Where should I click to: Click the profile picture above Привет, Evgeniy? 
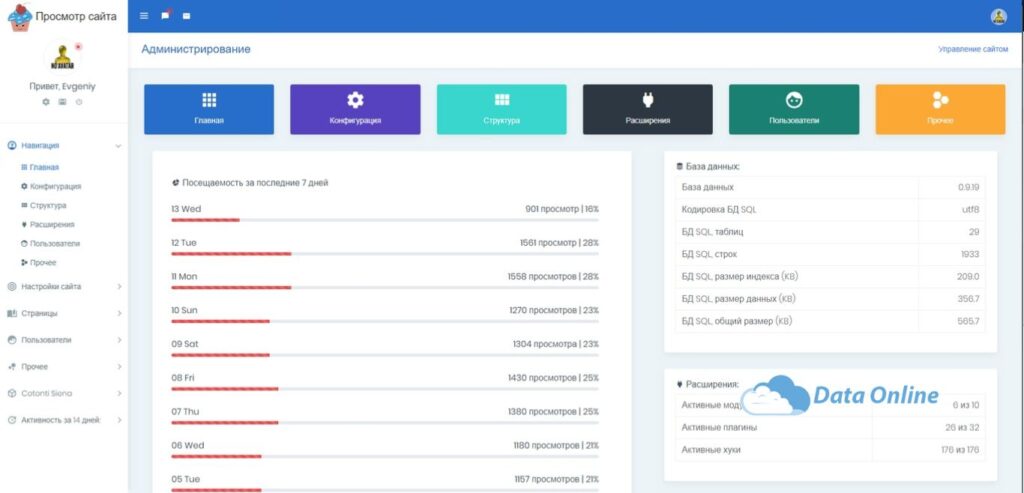click(63, 57)
